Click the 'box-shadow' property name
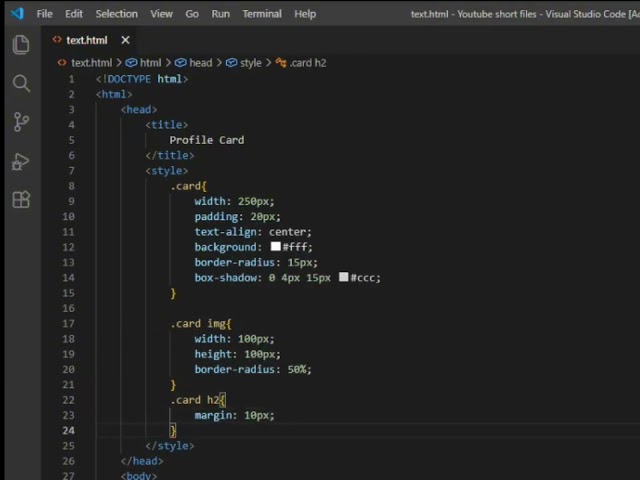Screen dimensions: 640x480 coord(225,278)
